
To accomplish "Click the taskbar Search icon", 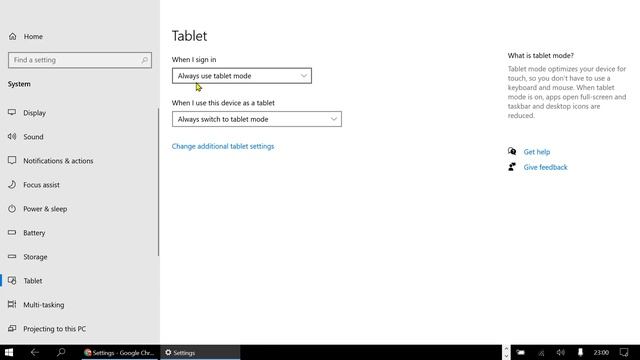I will [61, 352].
